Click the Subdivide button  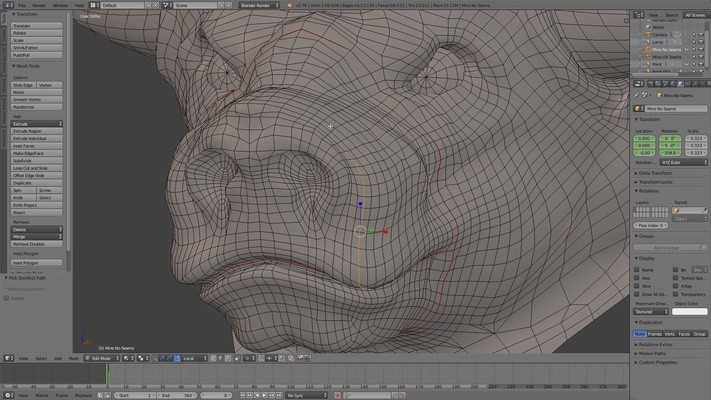(36, 160)
